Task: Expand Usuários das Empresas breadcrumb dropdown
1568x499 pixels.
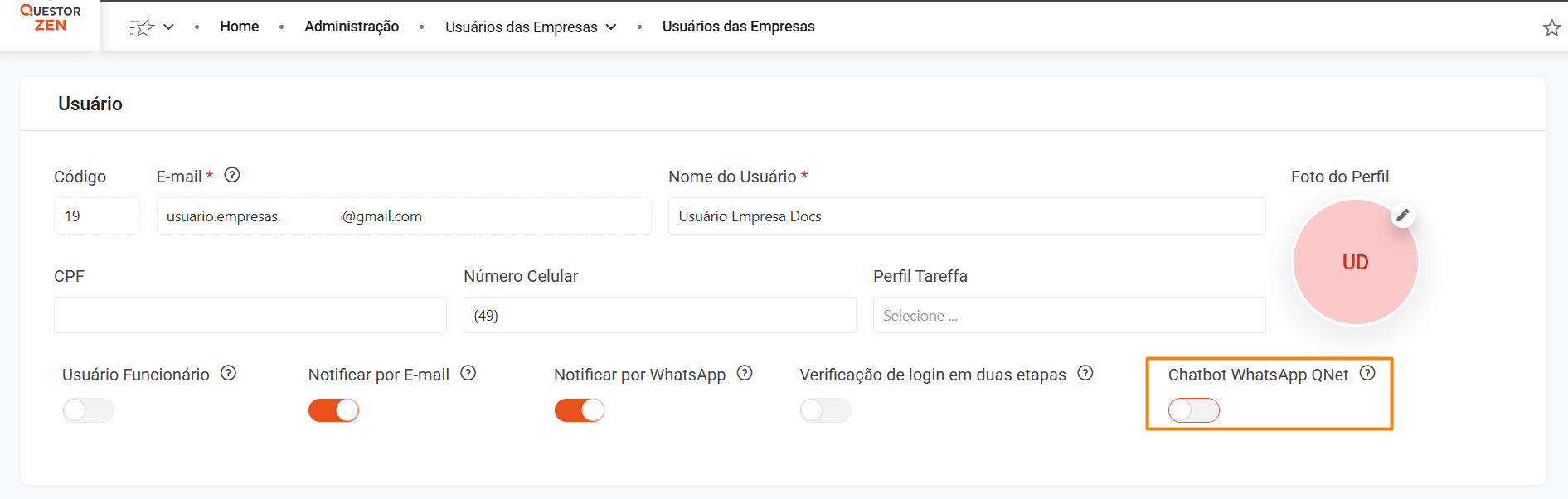Action: click(x=611, y=27)
